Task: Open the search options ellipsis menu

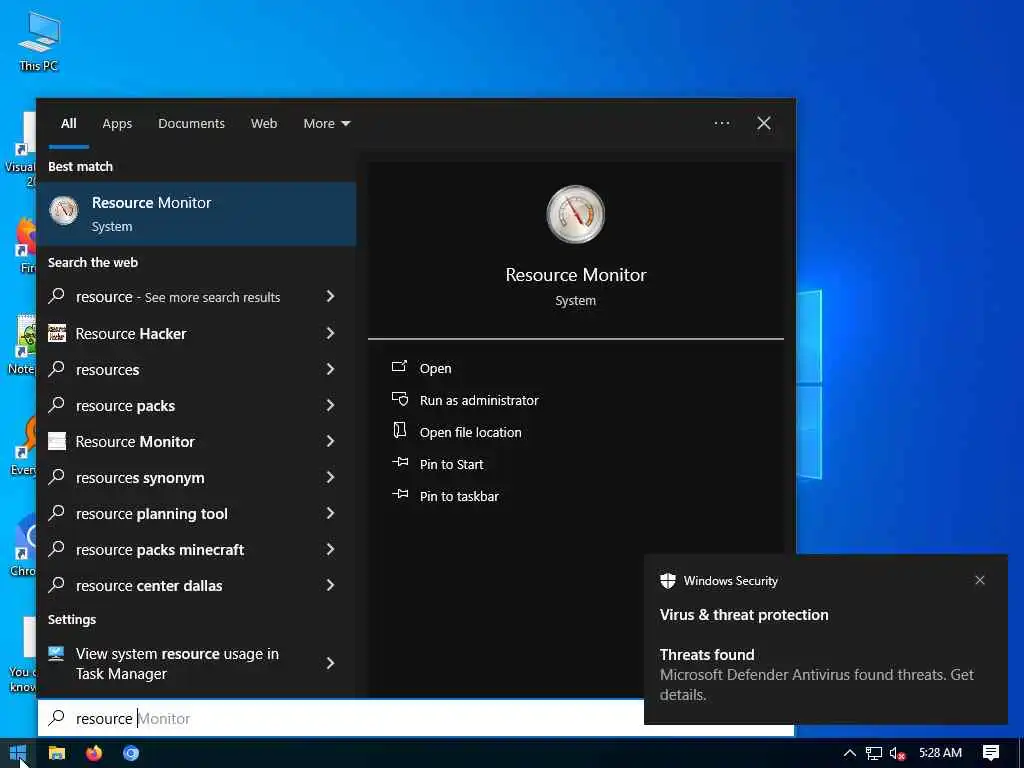Action: tap(722, 123)
